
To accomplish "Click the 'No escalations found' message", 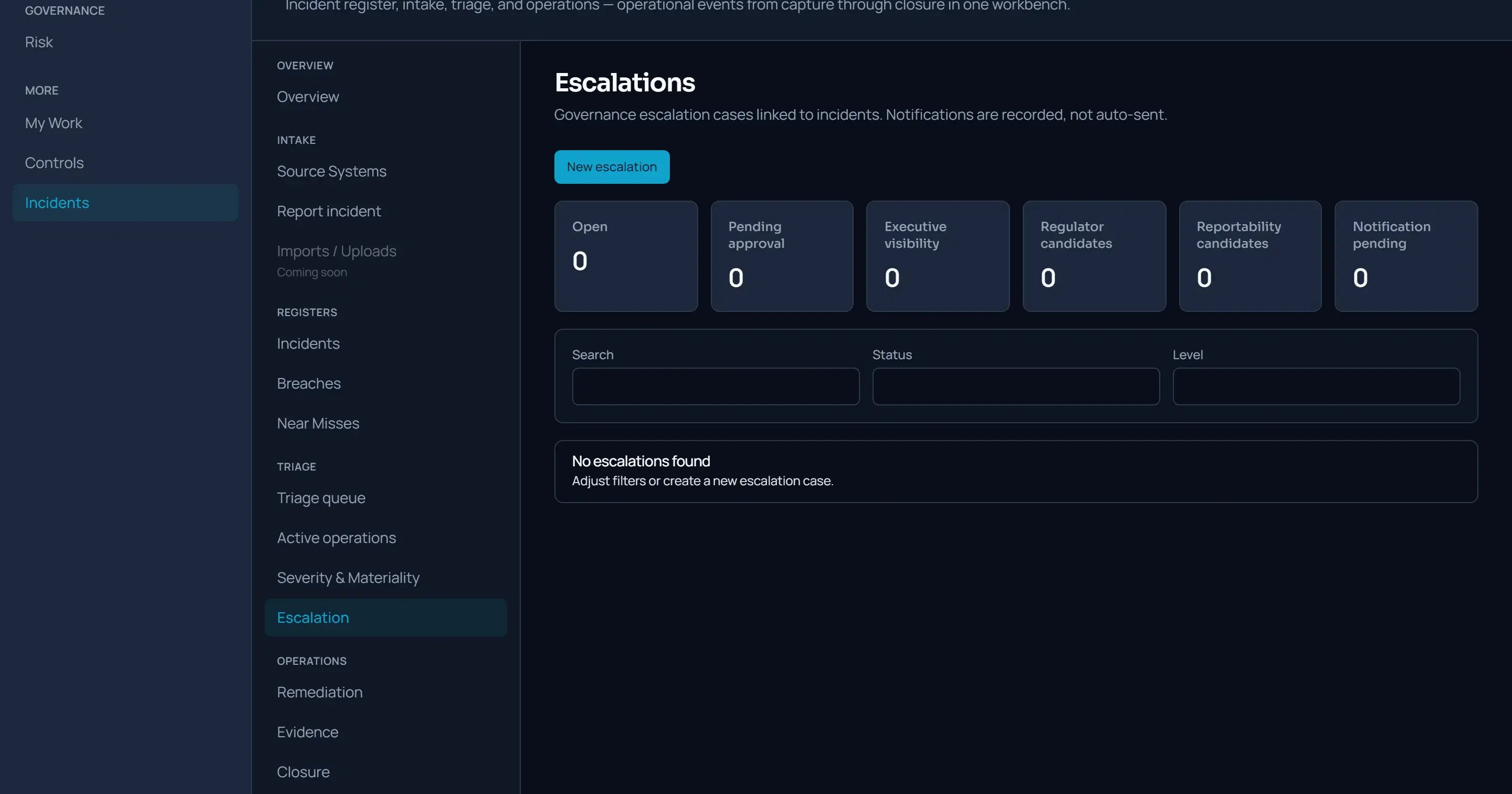I will pyautogui.click(x=641, y=461).
